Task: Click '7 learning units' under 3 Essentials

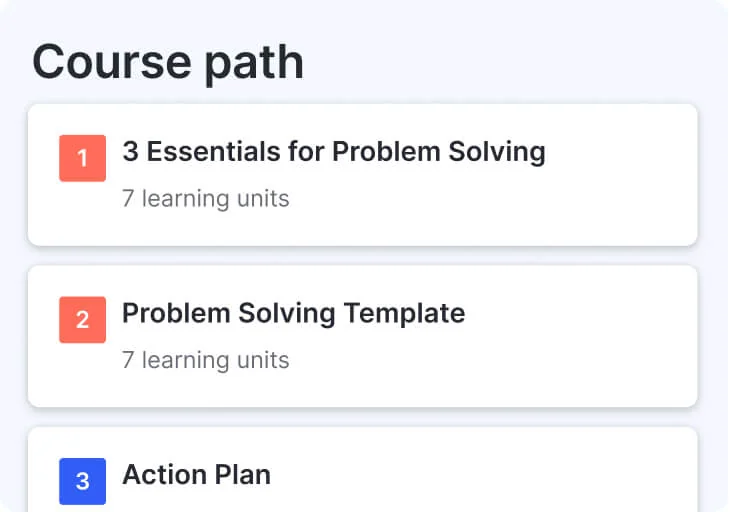Action: click(x=205, y=199)
